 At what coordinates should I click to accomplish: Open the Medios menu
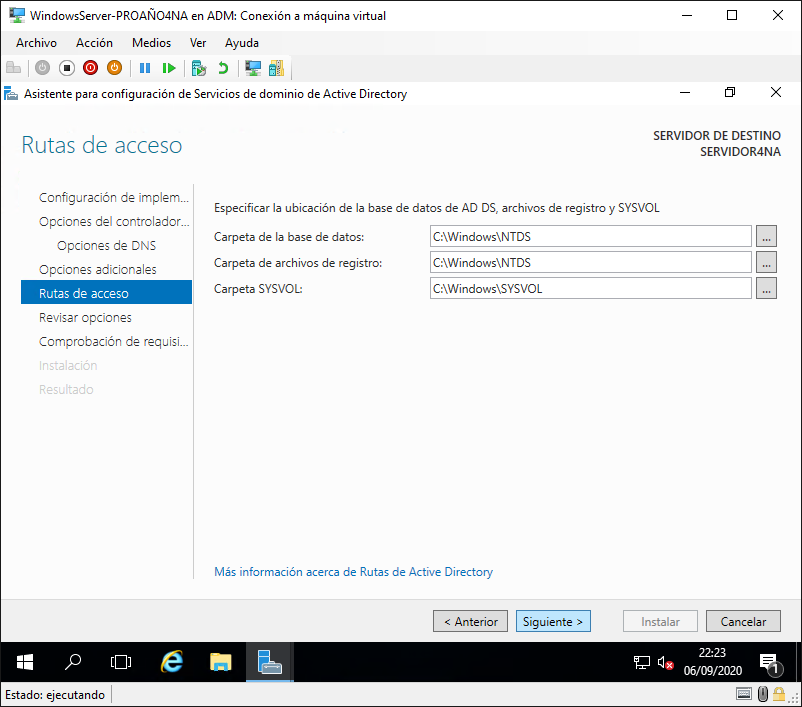151,43
